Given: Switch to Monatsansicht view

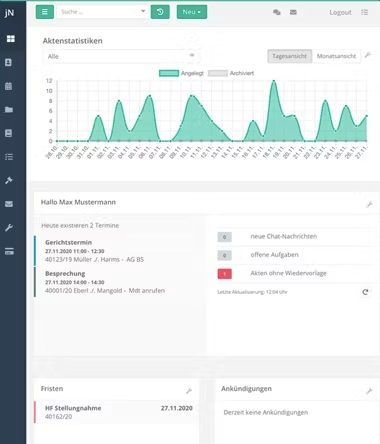Looking at the screenshot, I should tap(336, 56).
